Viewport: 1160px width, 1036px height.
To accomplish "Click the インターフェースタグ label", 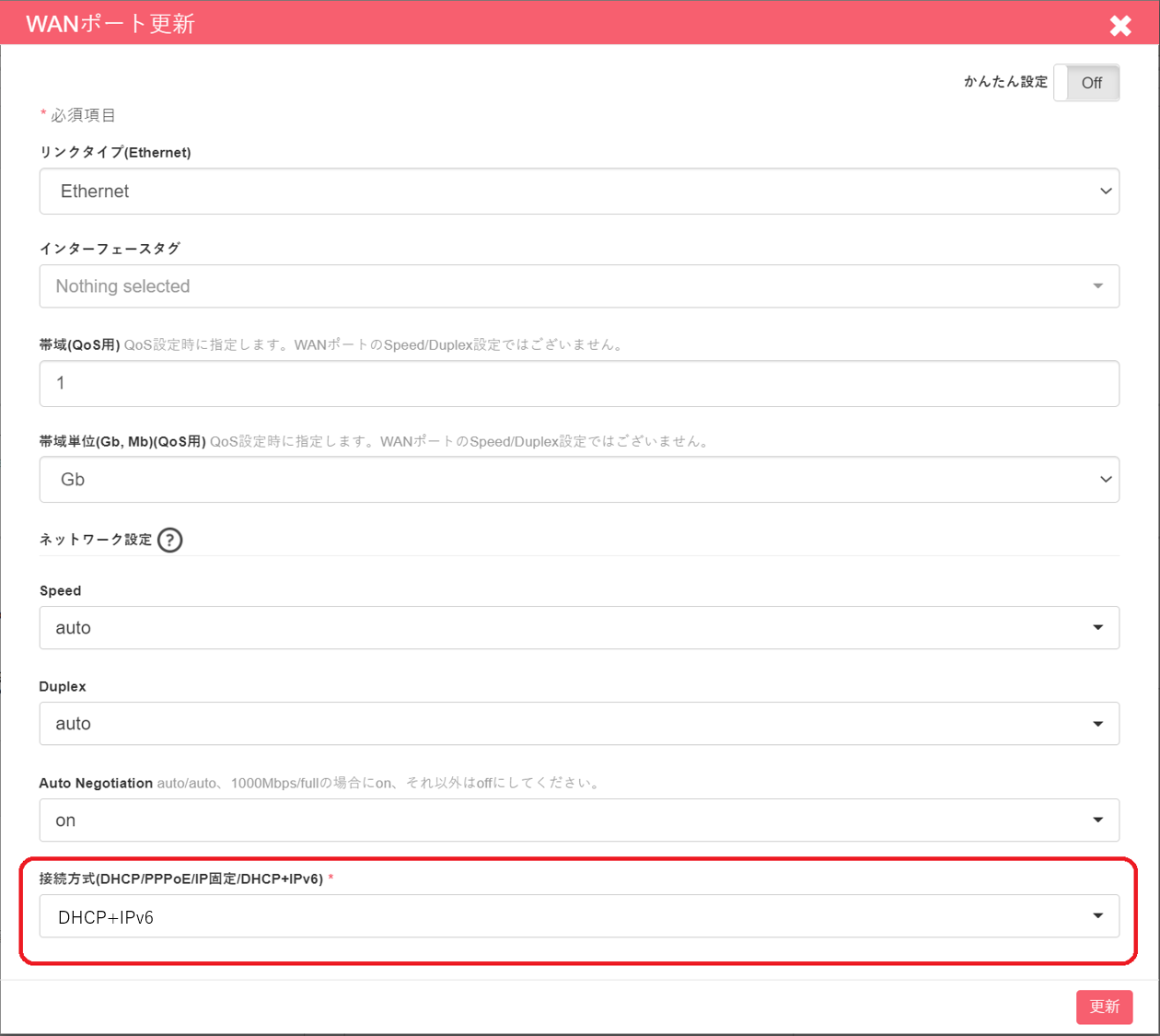I will (x=110, y=249).
